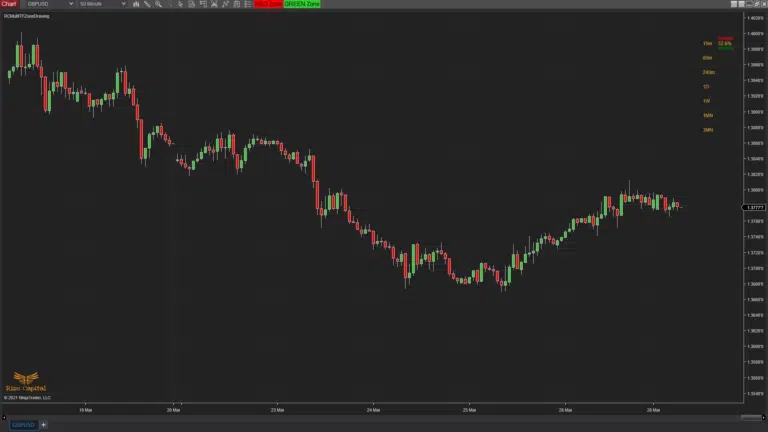
Task: Open the bar type chart style icon
Action: 138,4
